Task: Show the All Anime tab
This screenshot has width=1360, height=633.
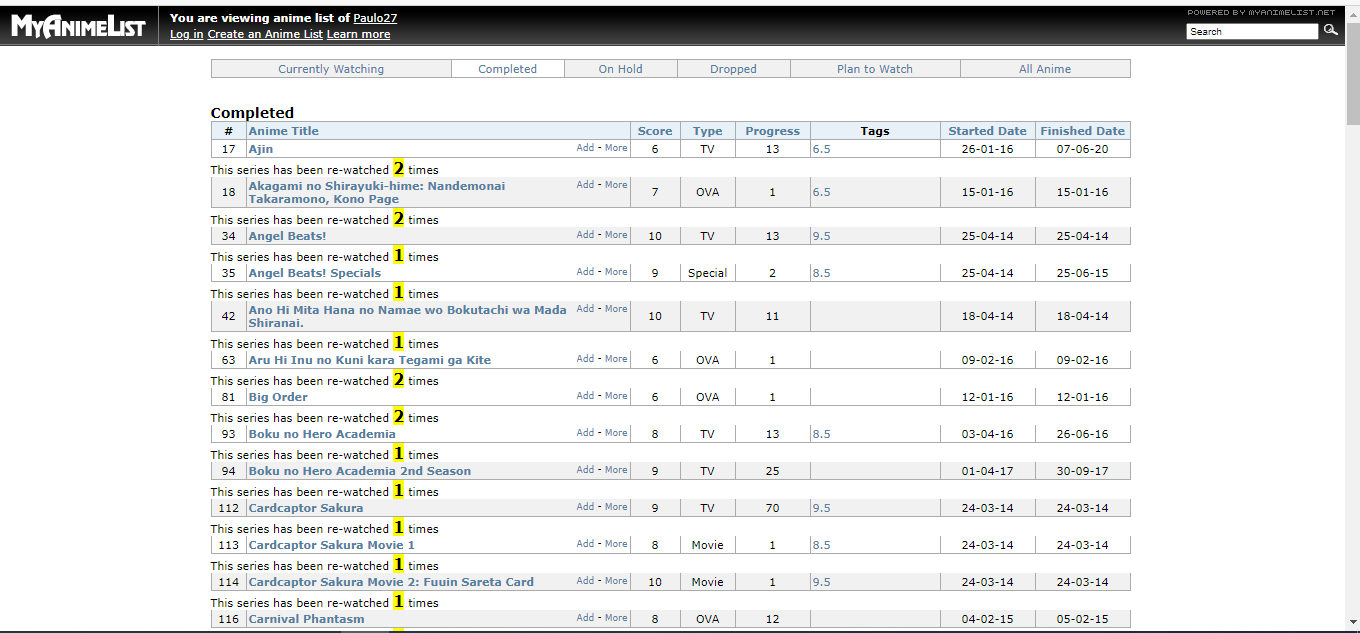Action: 1044,69
